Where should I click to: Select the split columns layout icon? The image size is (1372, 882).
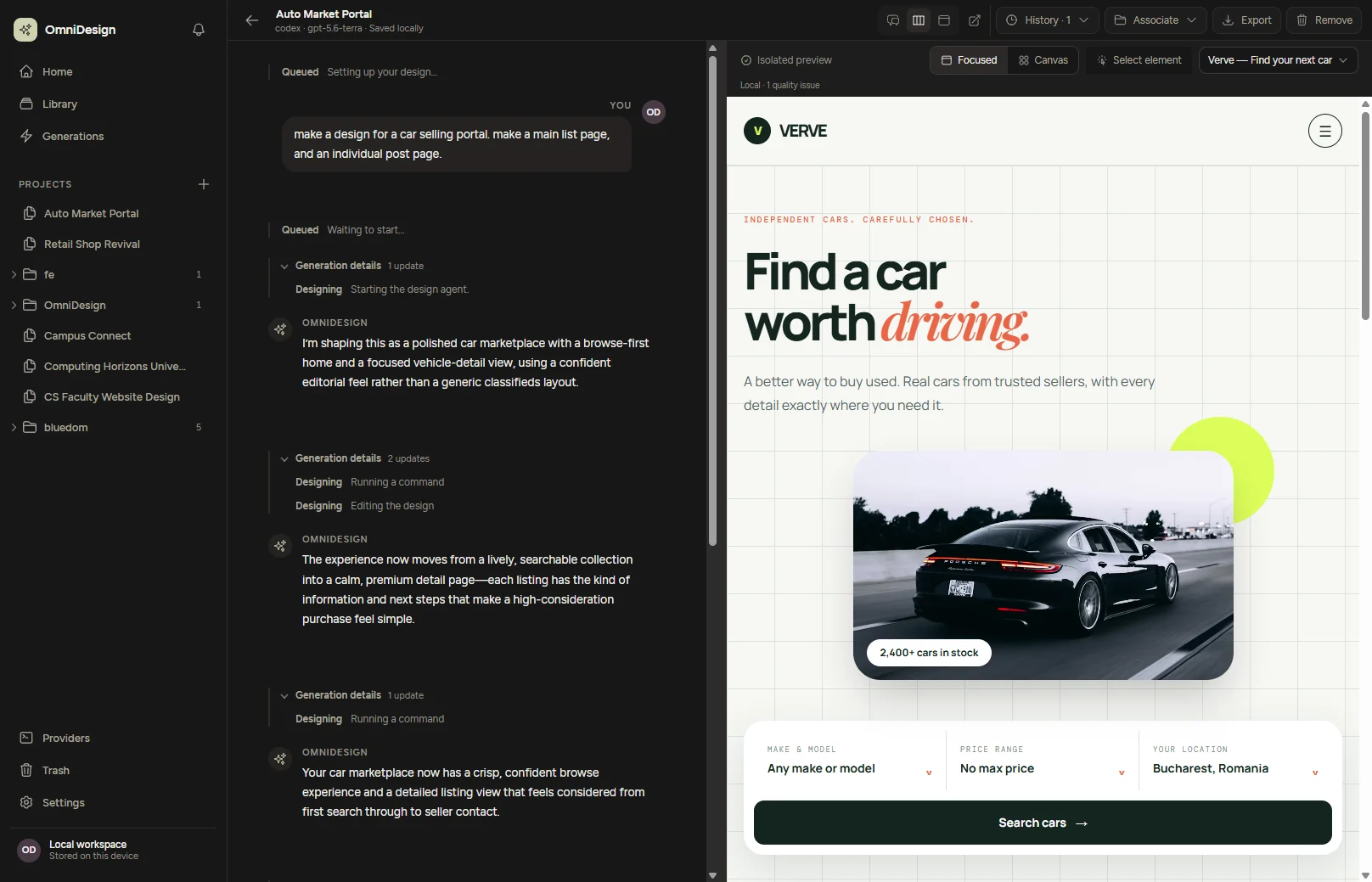pos(919,20)
